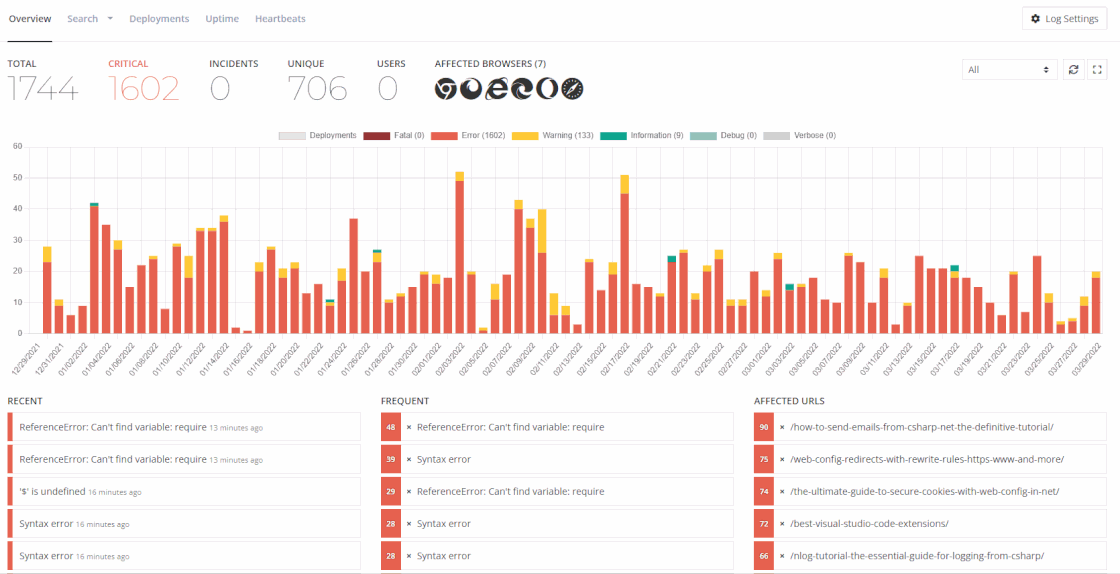Toggle the Verbose (0) legend series
This screenshot has height=574, width=1120.
pyautogui.click(x=799, y=135)
